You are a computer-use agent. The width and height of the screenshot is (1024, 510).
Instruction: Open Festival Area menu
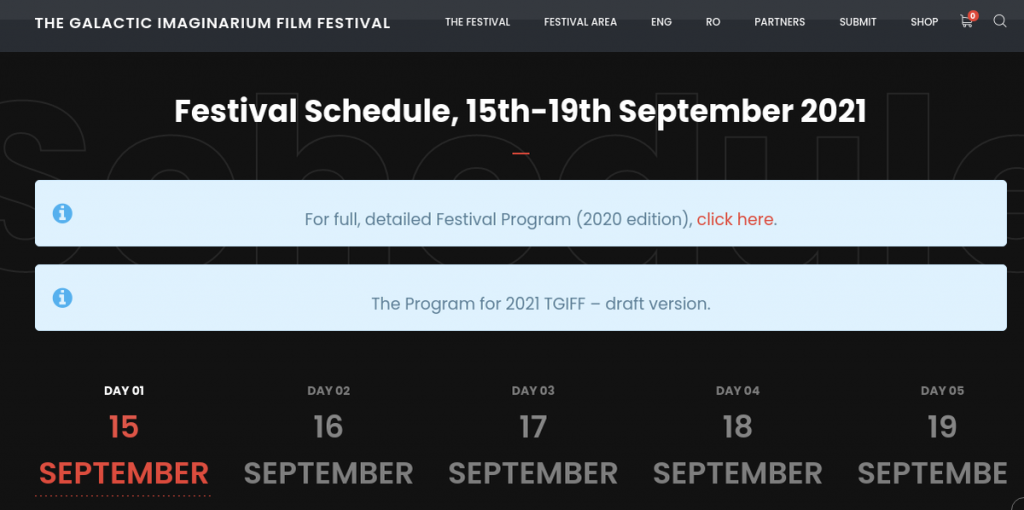(580, 22)
